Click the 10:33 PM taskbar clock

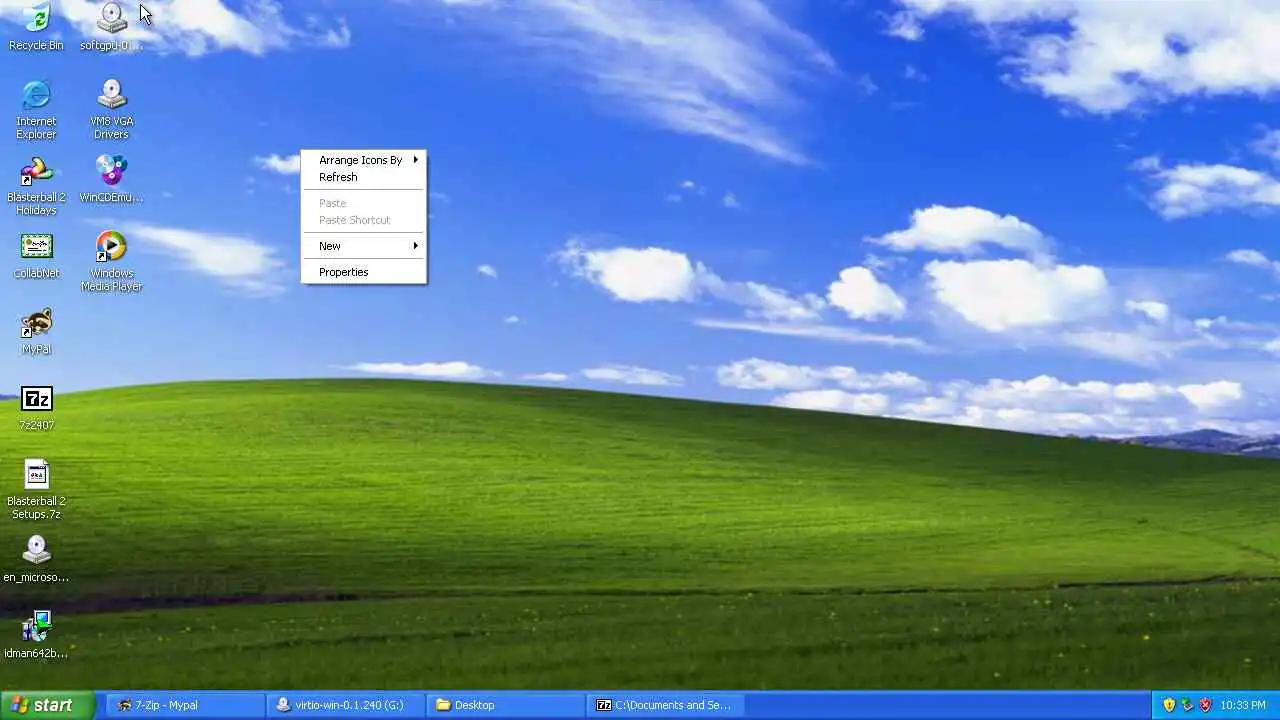pyautogui.click(x=1243, y=705)
